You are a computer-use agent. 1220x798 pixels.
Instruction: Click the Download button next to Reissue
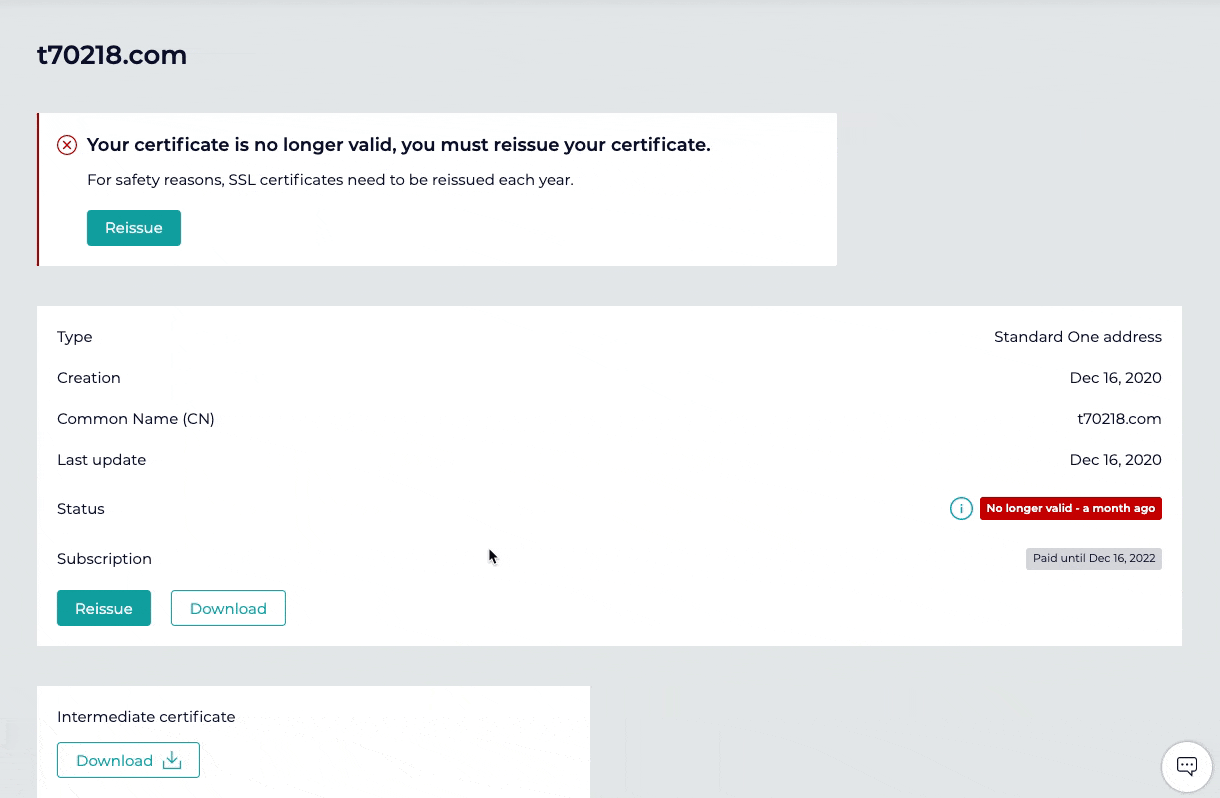[228, 609]
